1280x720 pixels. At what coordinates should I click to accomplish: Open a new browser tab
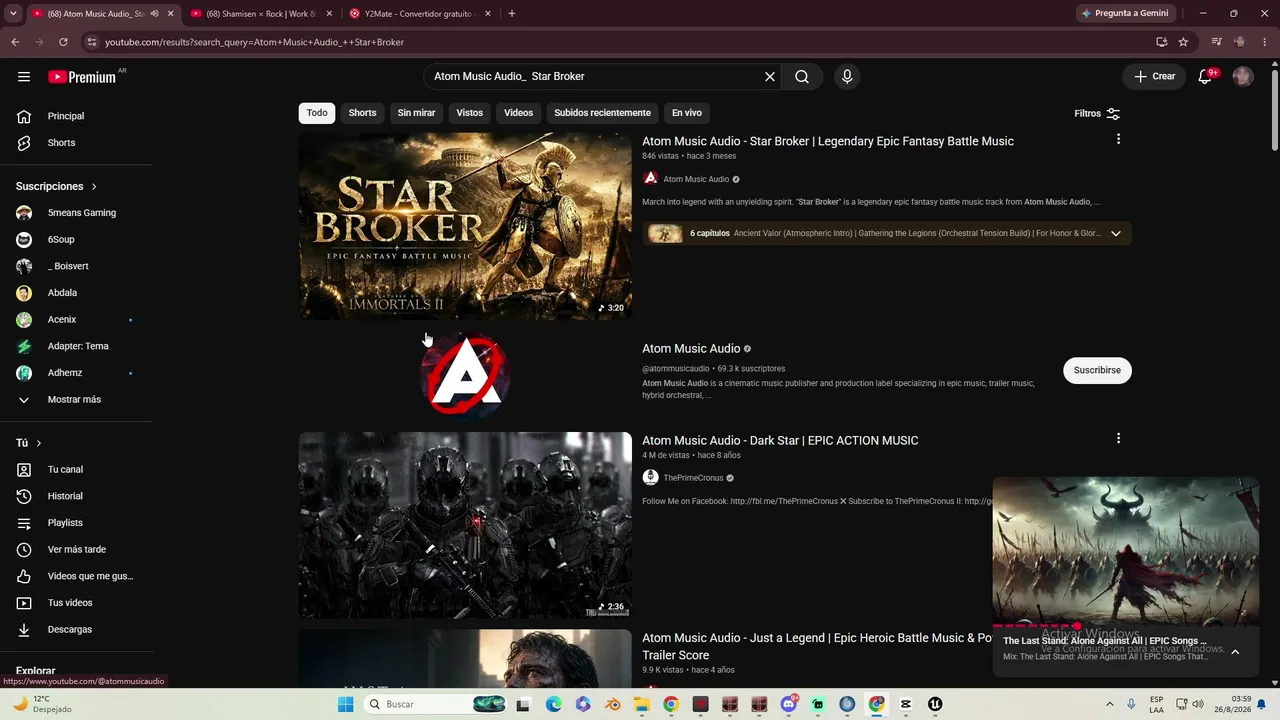[x=512, y=14]
